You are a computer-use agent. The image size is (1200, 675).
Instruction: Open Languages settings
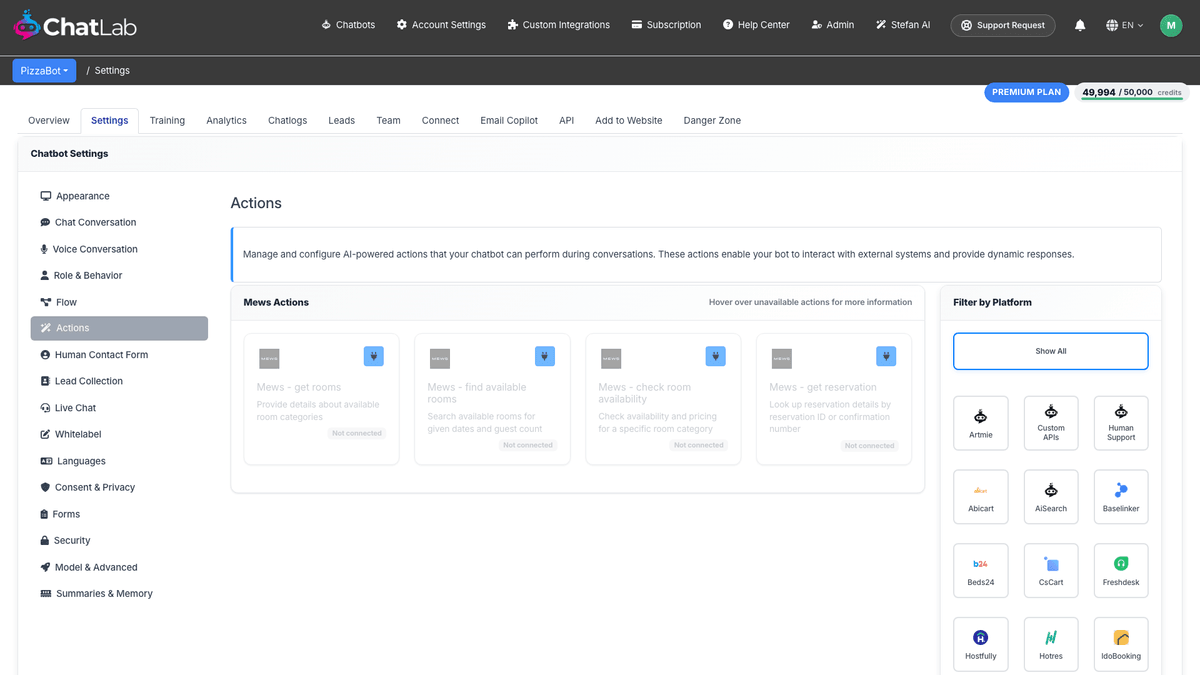[119, 461]
